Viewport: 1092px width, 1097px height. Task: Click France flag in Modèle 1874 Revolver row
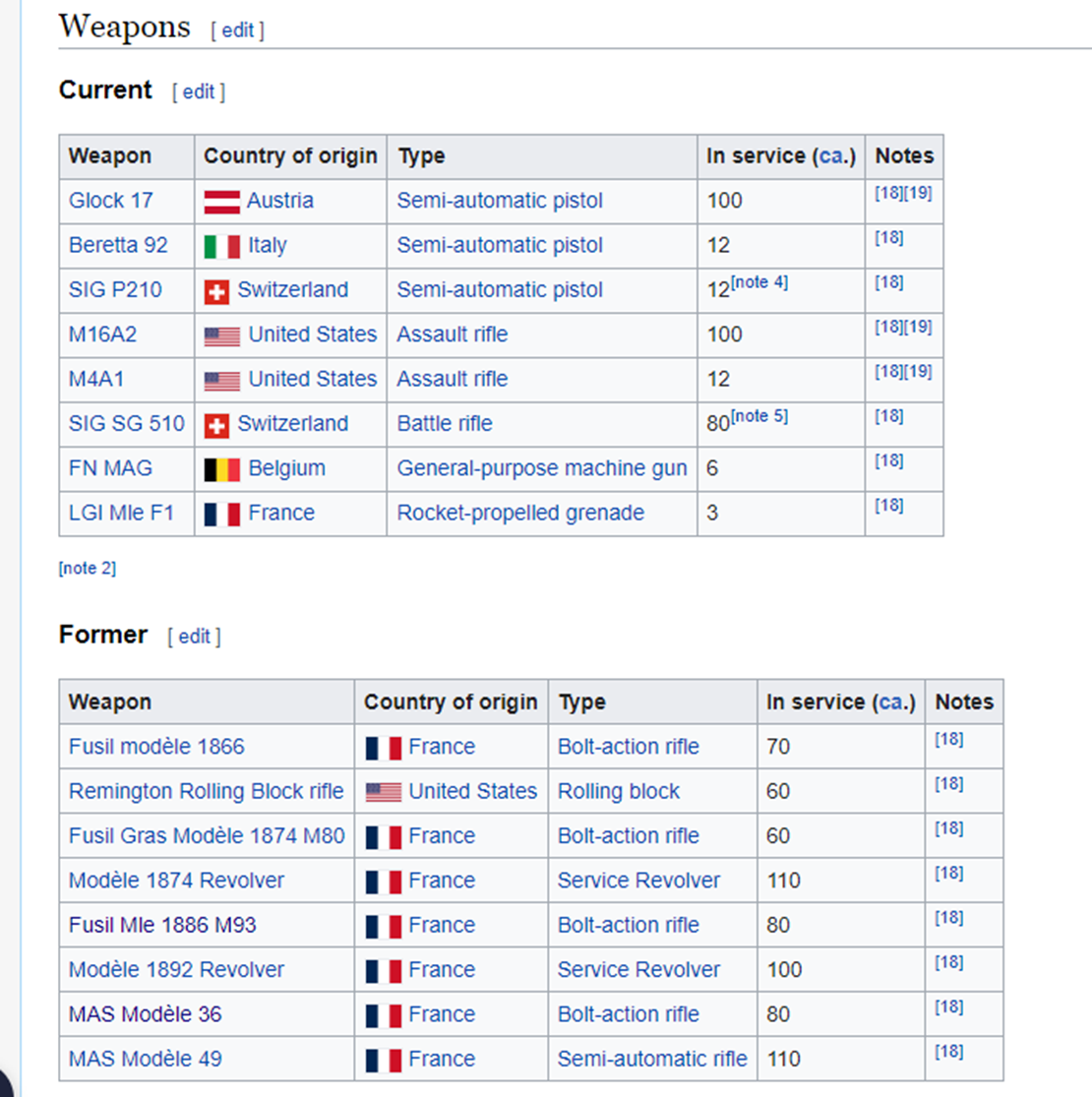[x=384, y=883]
